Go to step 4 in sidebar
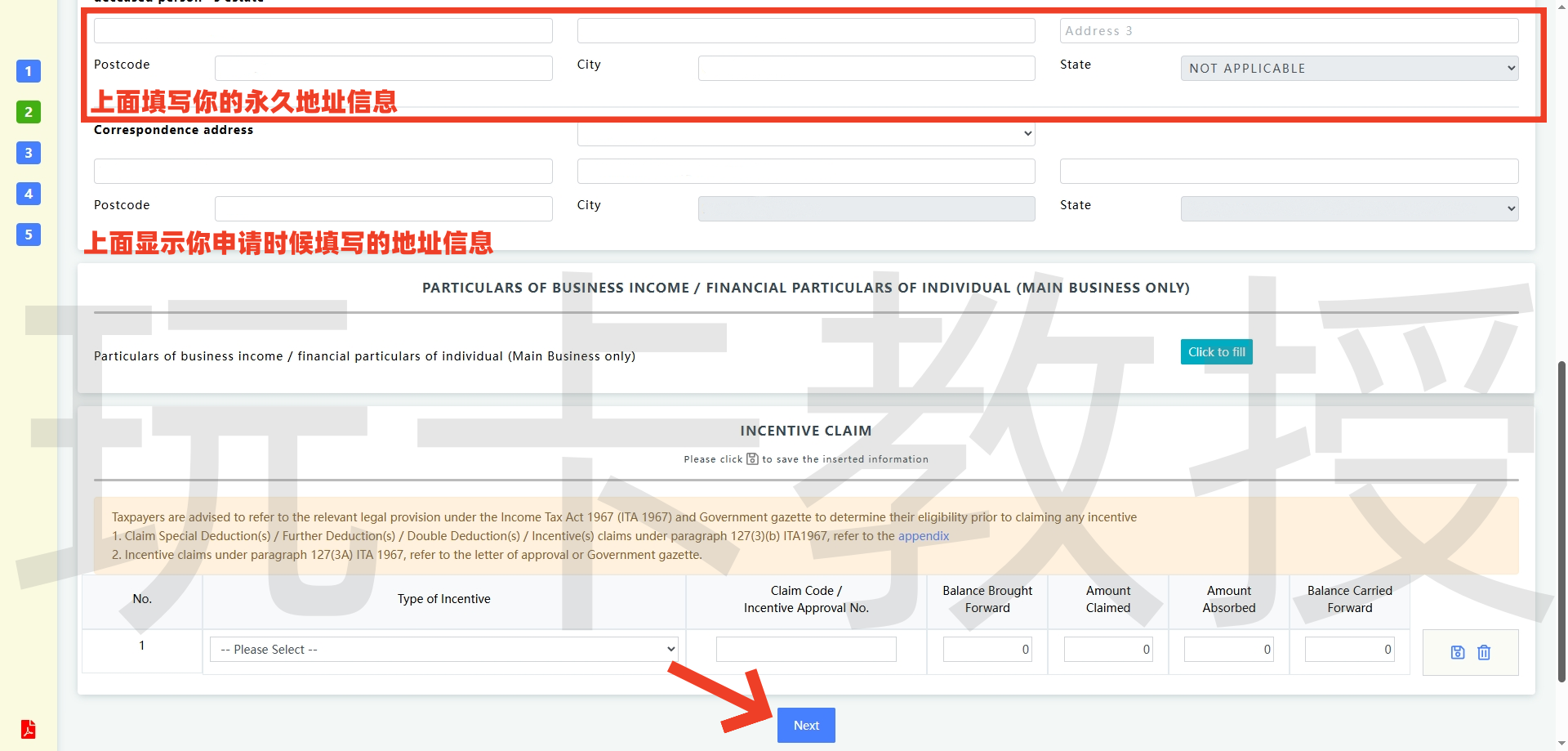Screen dimensions: 1568x751 [29, 194]
